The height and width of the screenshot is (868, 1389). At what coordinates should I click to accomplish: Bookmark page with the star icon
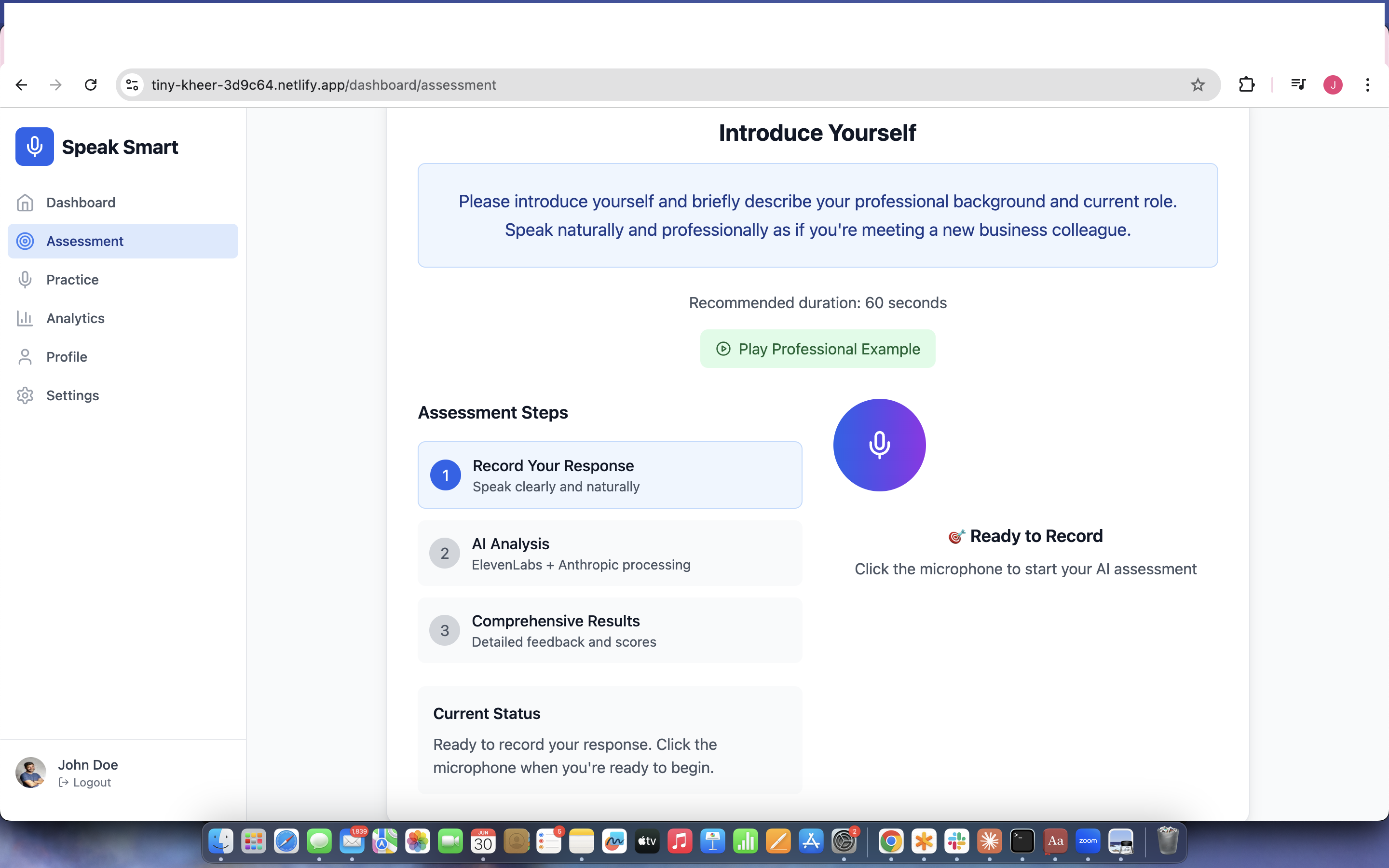pyautogui.click(x=1198, y=85)
